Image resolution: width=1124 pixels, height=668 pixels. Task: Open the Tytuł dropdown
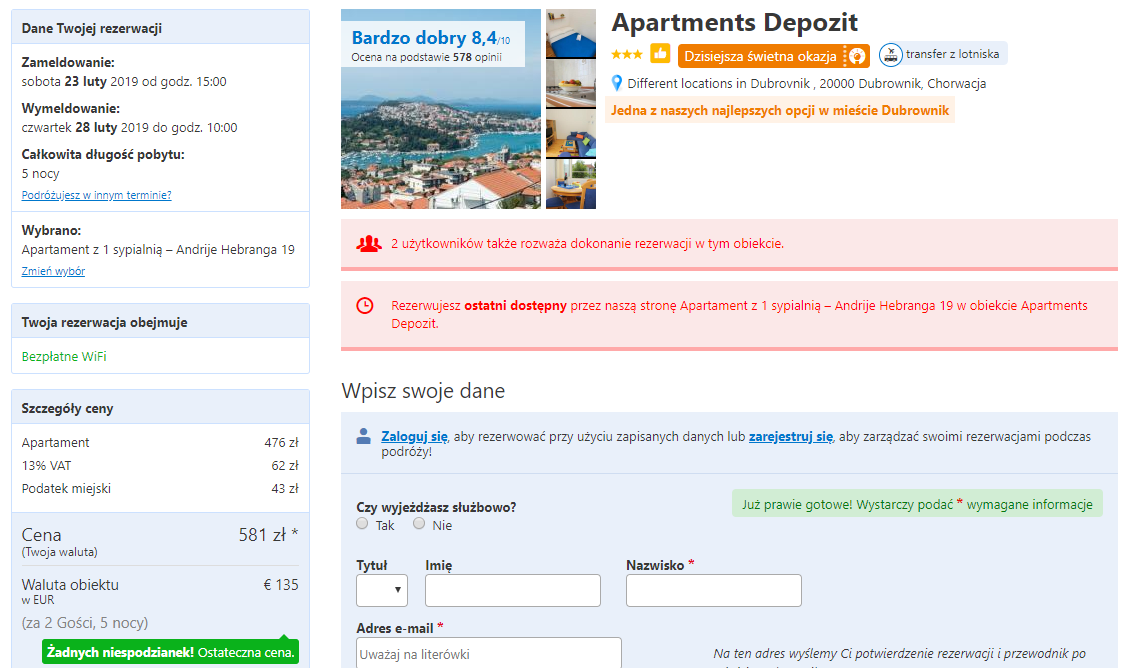point(382,591)
